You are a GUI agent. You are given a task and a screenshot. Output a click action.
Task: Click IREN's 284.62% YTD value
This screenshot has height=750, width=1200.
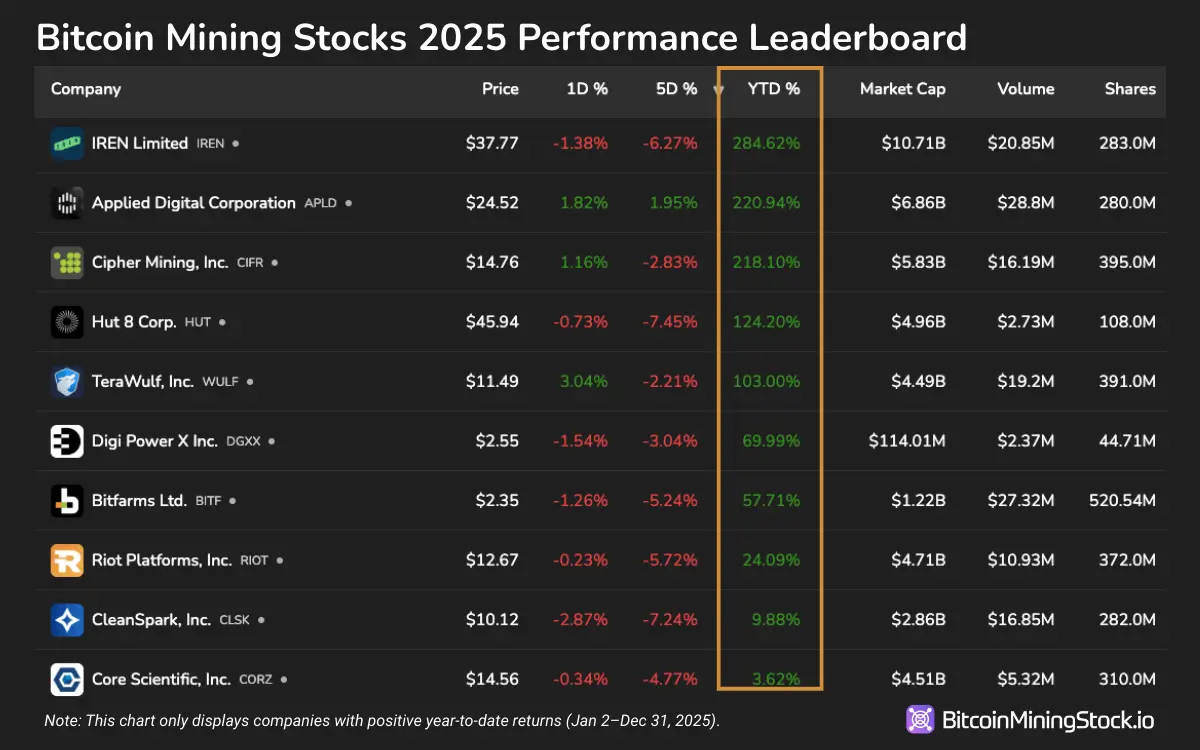pos(766,143)
